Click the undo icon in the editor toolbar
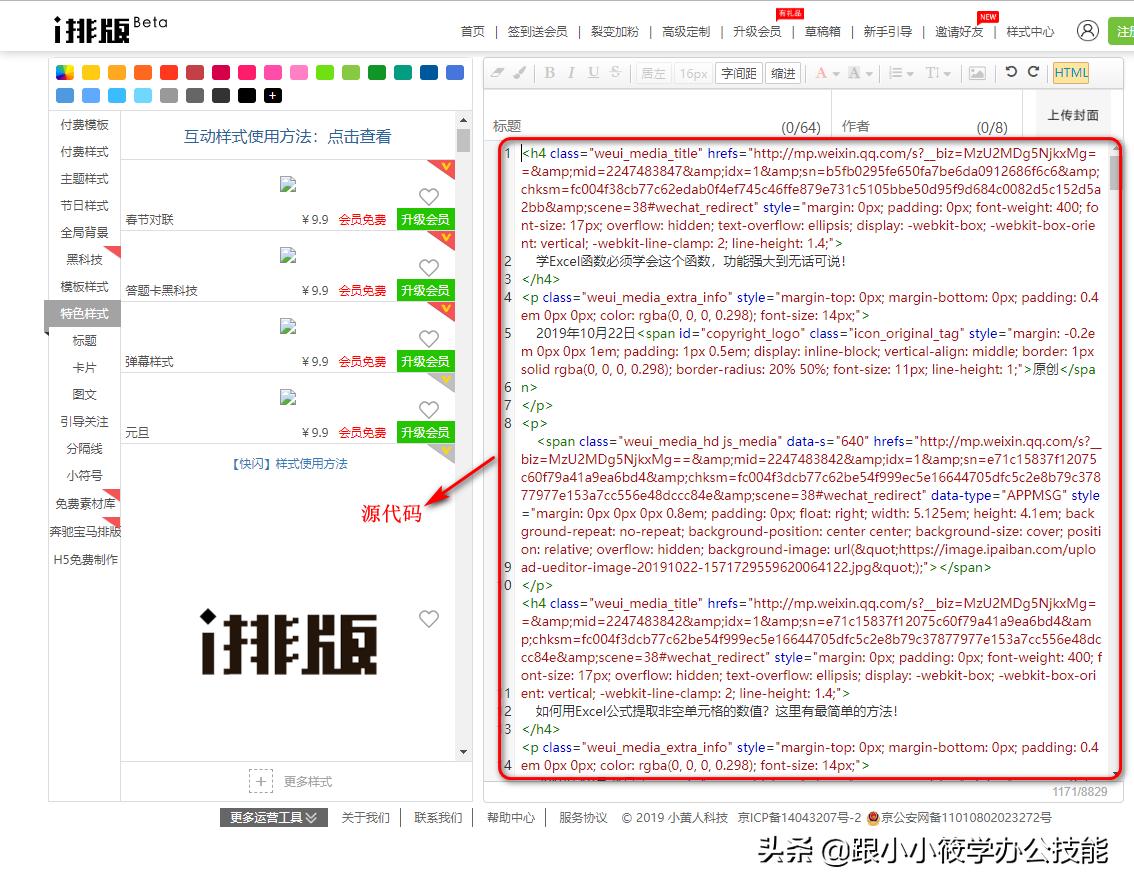The height and width of the screenshot is (890, 1134). click(1012, 72)
